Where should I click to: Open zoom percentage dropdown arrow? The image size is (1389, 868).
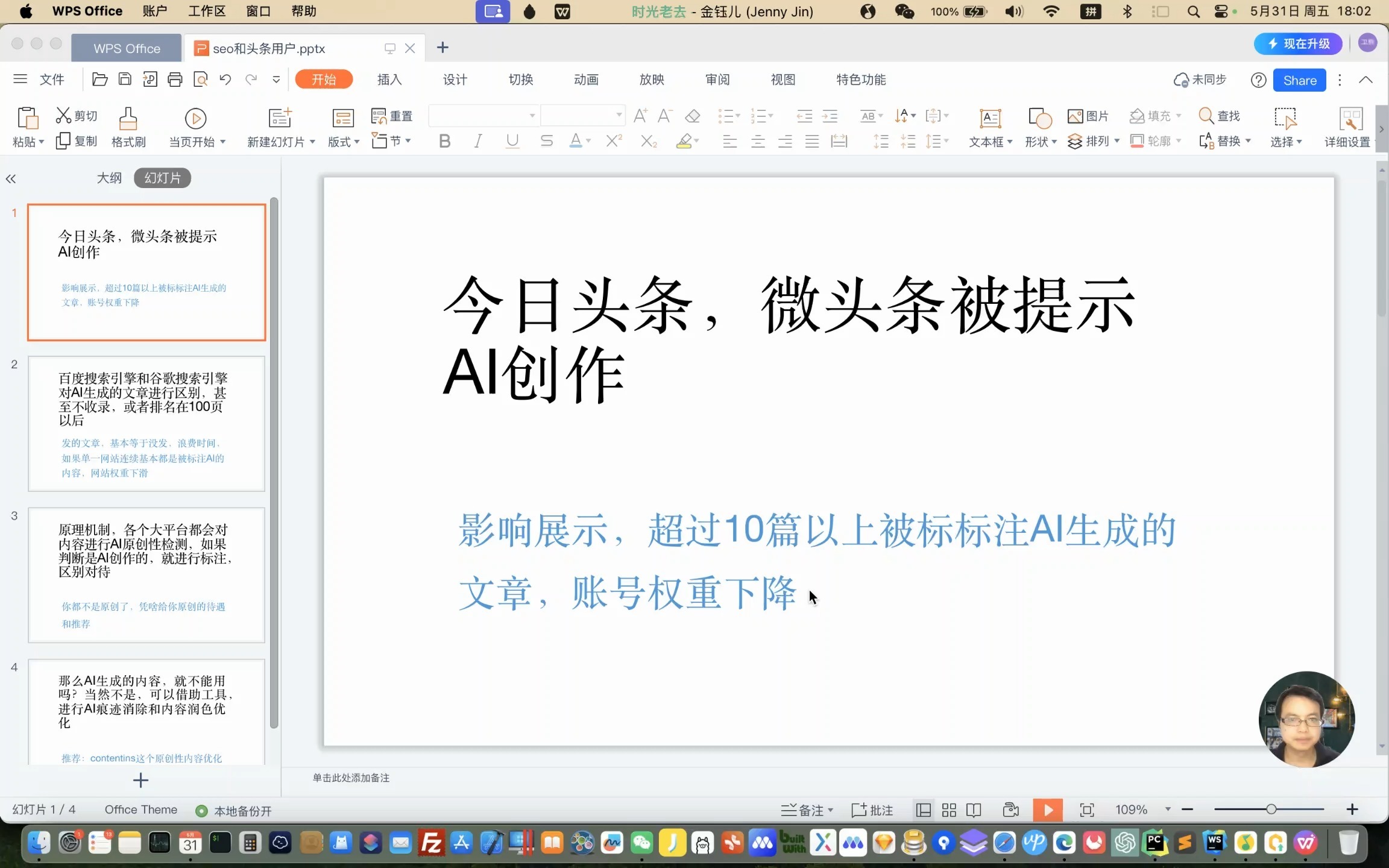tap(1168, 809)
